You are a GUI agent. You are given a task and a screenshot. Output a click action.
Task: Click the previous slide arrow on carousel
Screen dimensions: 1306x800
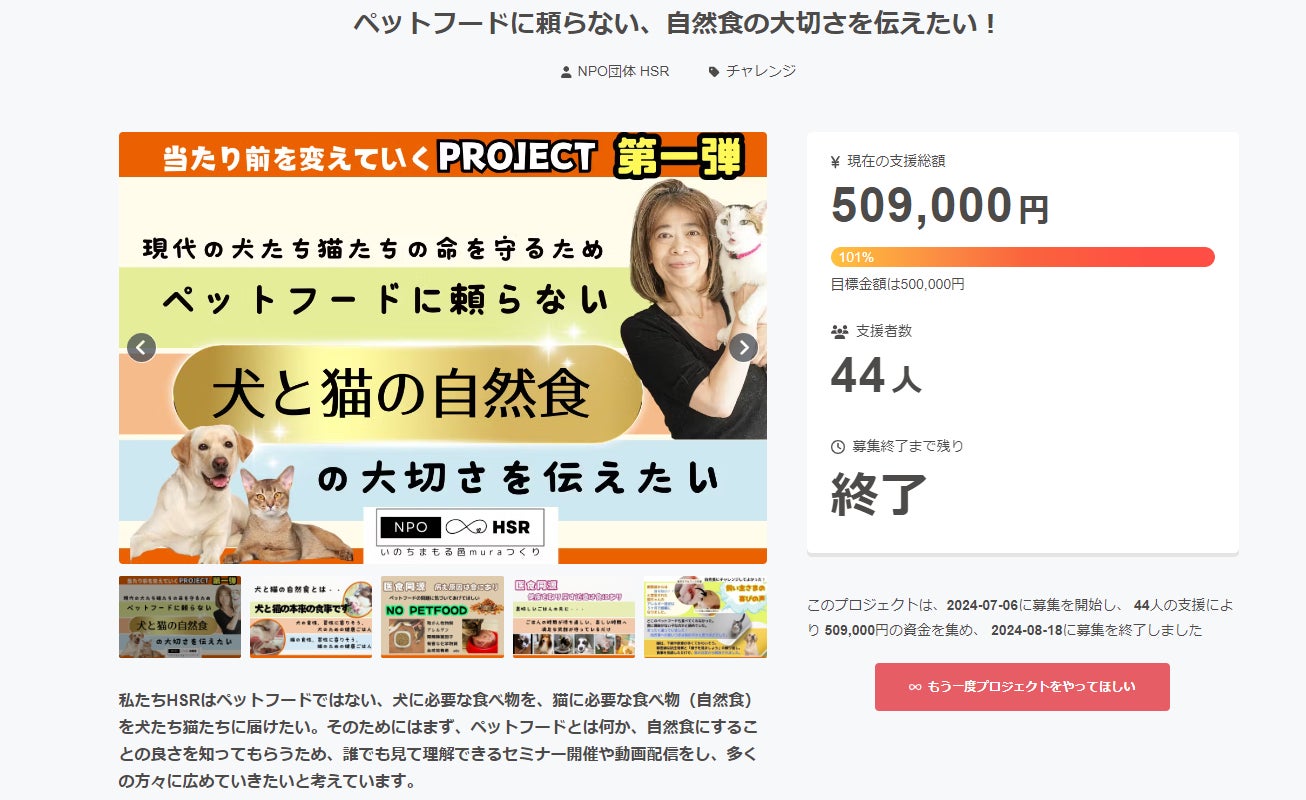coord(141,348)
